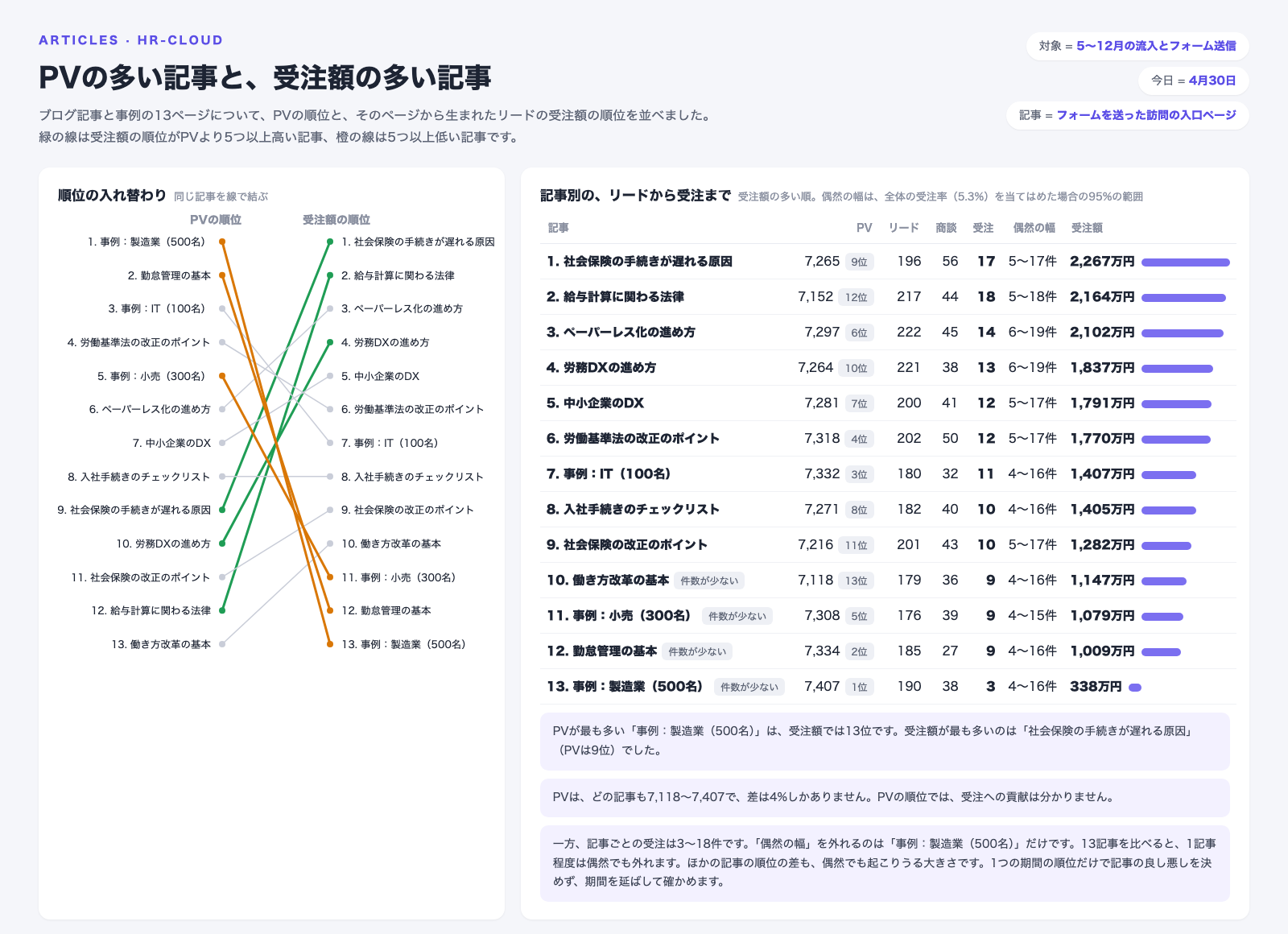Click the note about PV差は4%
The image size is (1288, 934).
[885, 797]
